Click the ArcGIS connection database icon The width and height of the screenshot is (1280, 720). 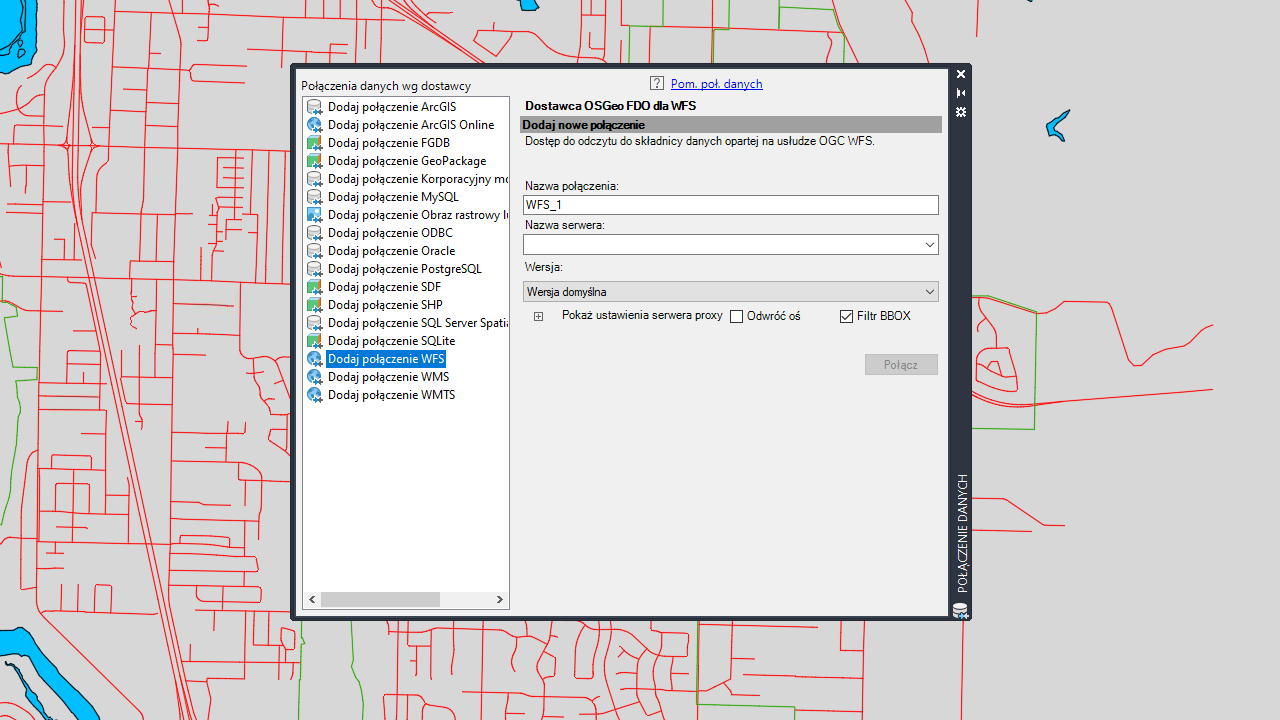point(314,107)
